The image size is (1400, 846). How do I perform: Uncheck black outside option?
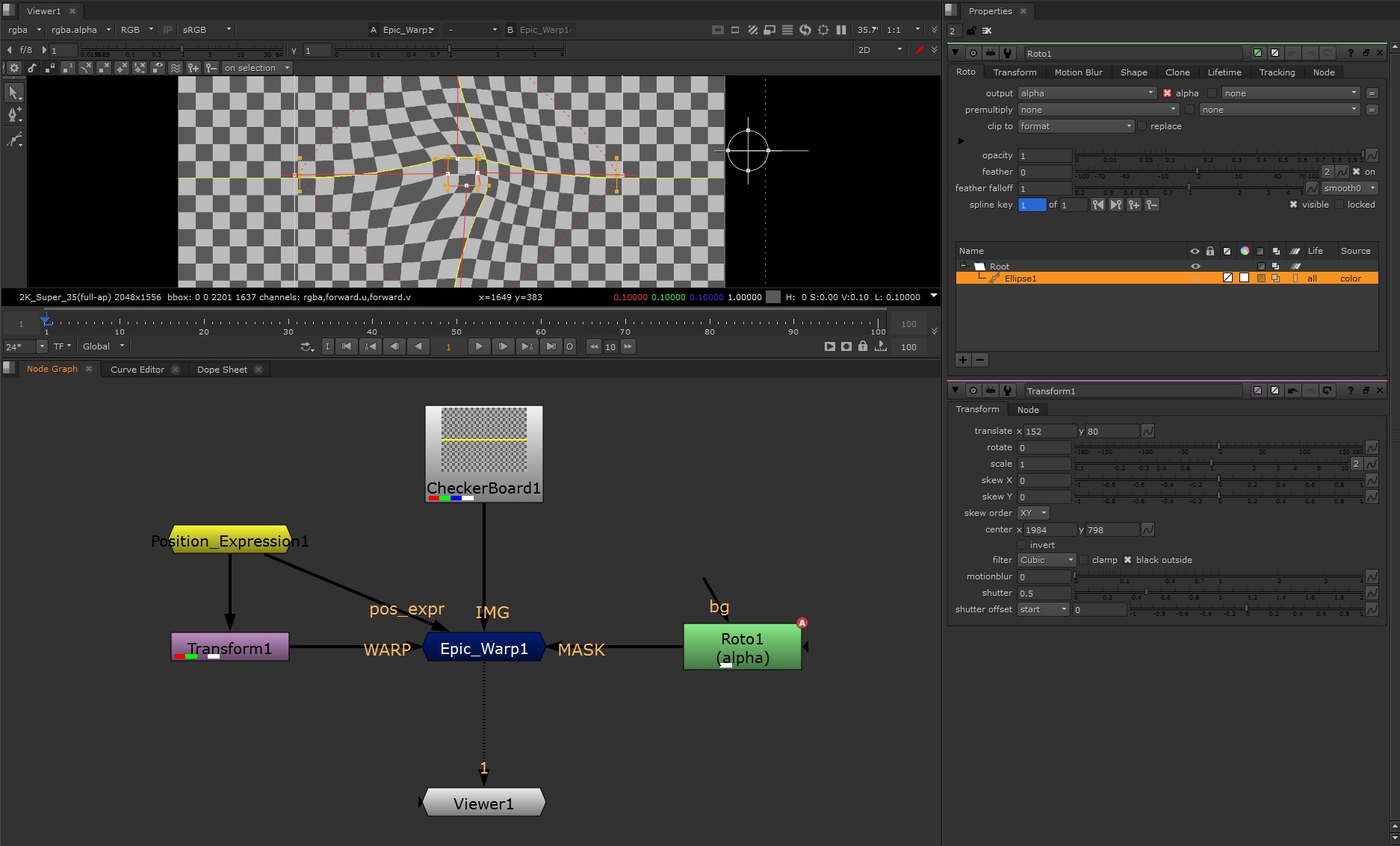coord(1127,560)
